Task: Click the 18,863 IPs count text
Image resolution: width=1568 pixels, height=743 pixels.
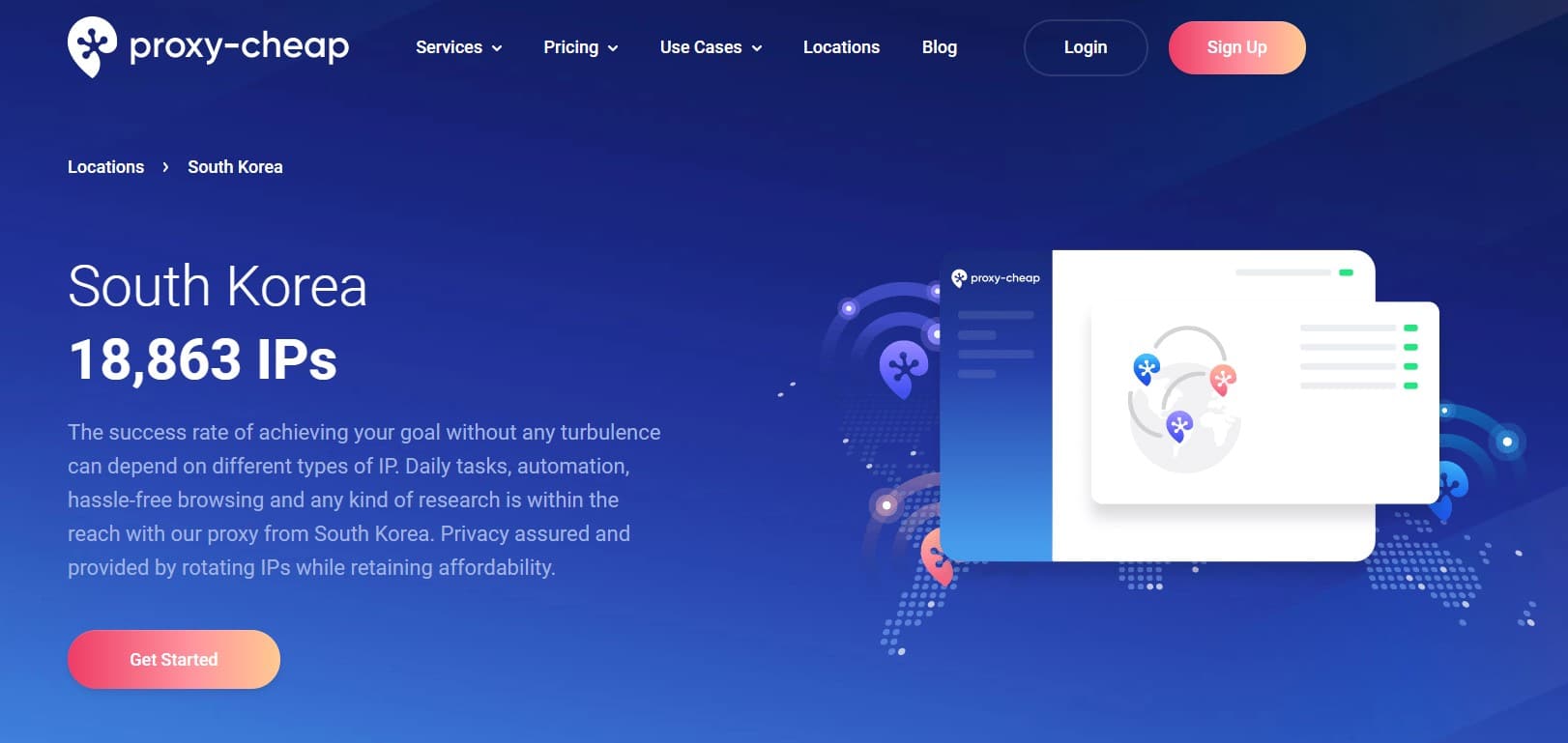Action: (x=203, y=359)
